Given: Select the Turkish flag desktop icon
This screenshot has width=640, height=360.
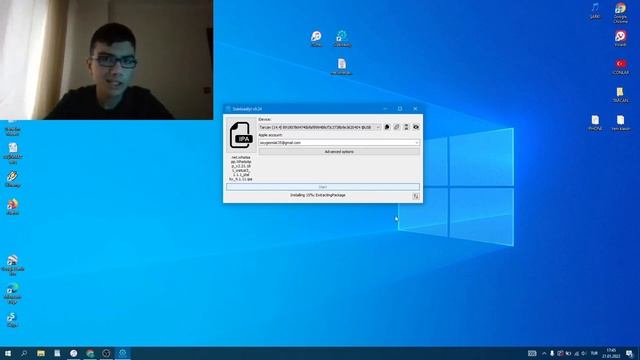Looking at the screenshot, I should [621, 67].
